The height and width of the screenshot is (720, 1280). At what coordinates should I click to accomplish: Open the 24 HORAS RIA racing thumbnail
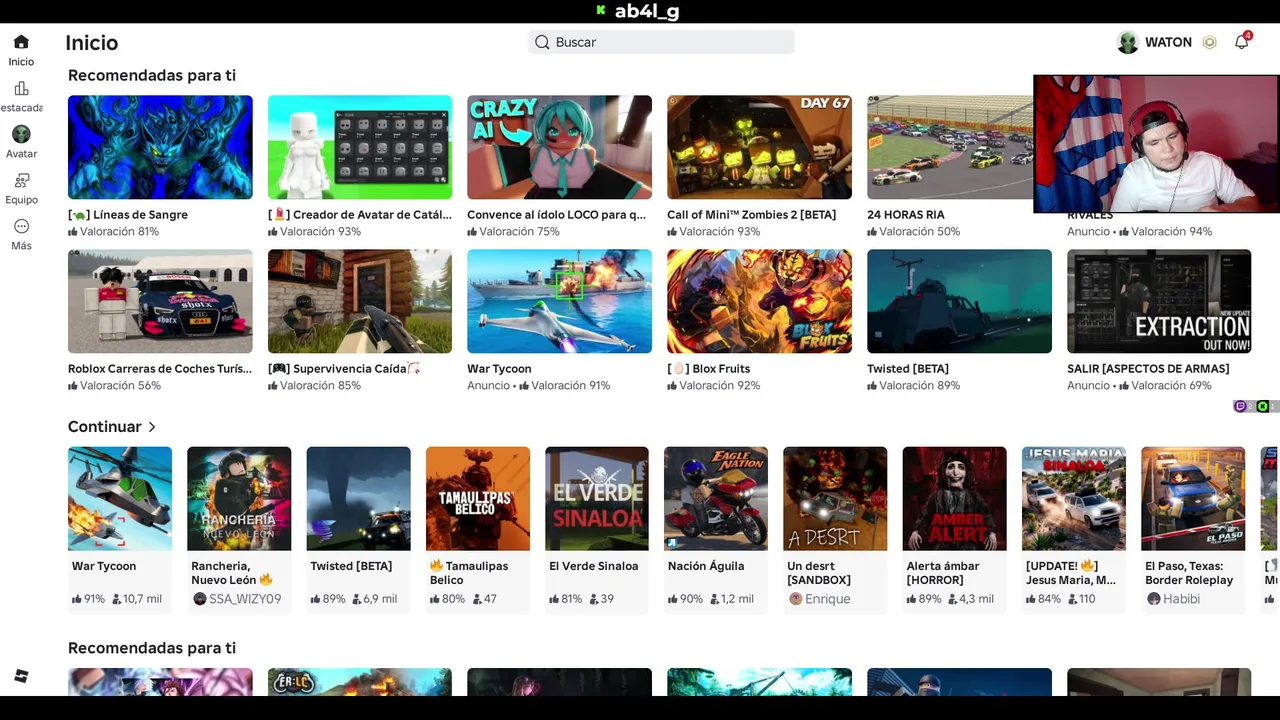(950, 147)
